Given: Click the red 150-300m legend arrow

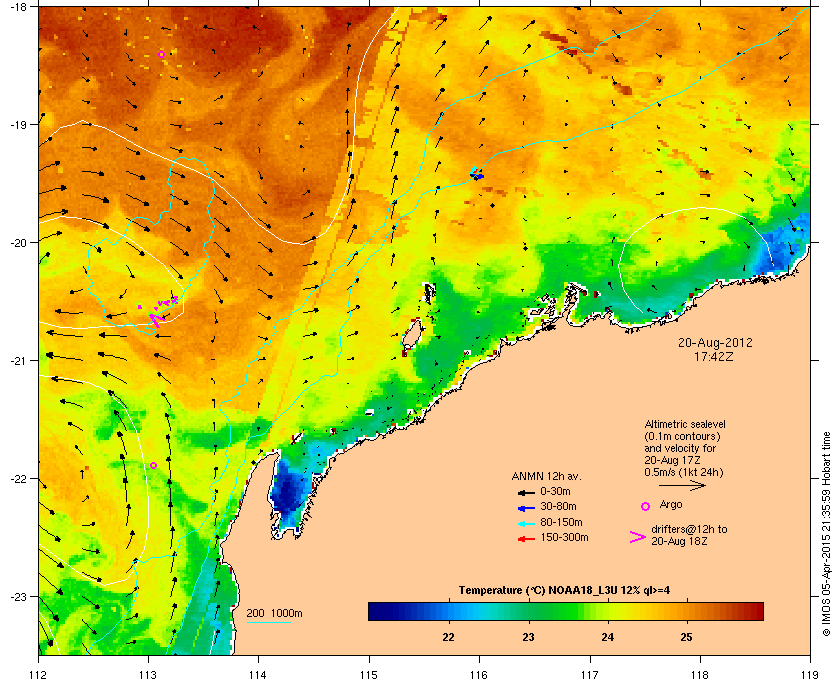Looking at the screenshot, I should (x=526, y=539).
